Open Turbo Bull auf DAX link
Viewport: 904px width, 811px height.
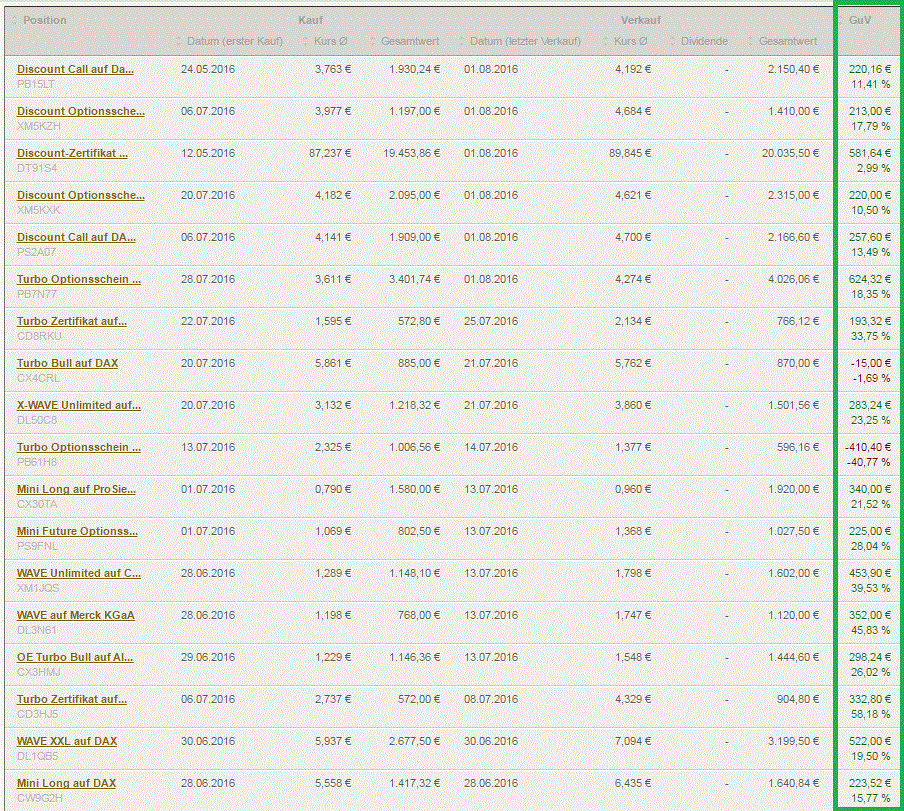click(67, 364)
